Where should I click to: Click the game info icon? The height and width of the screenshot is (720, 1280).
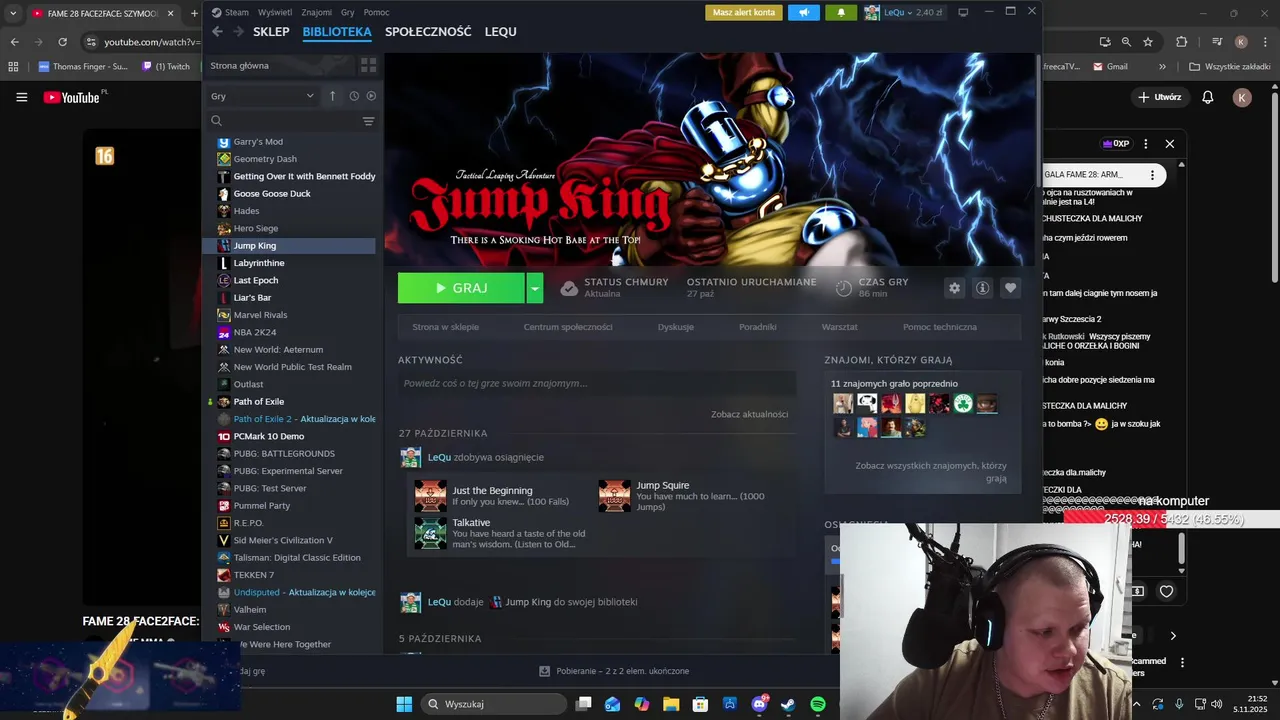pyautogui.click(x=982, y=288)
